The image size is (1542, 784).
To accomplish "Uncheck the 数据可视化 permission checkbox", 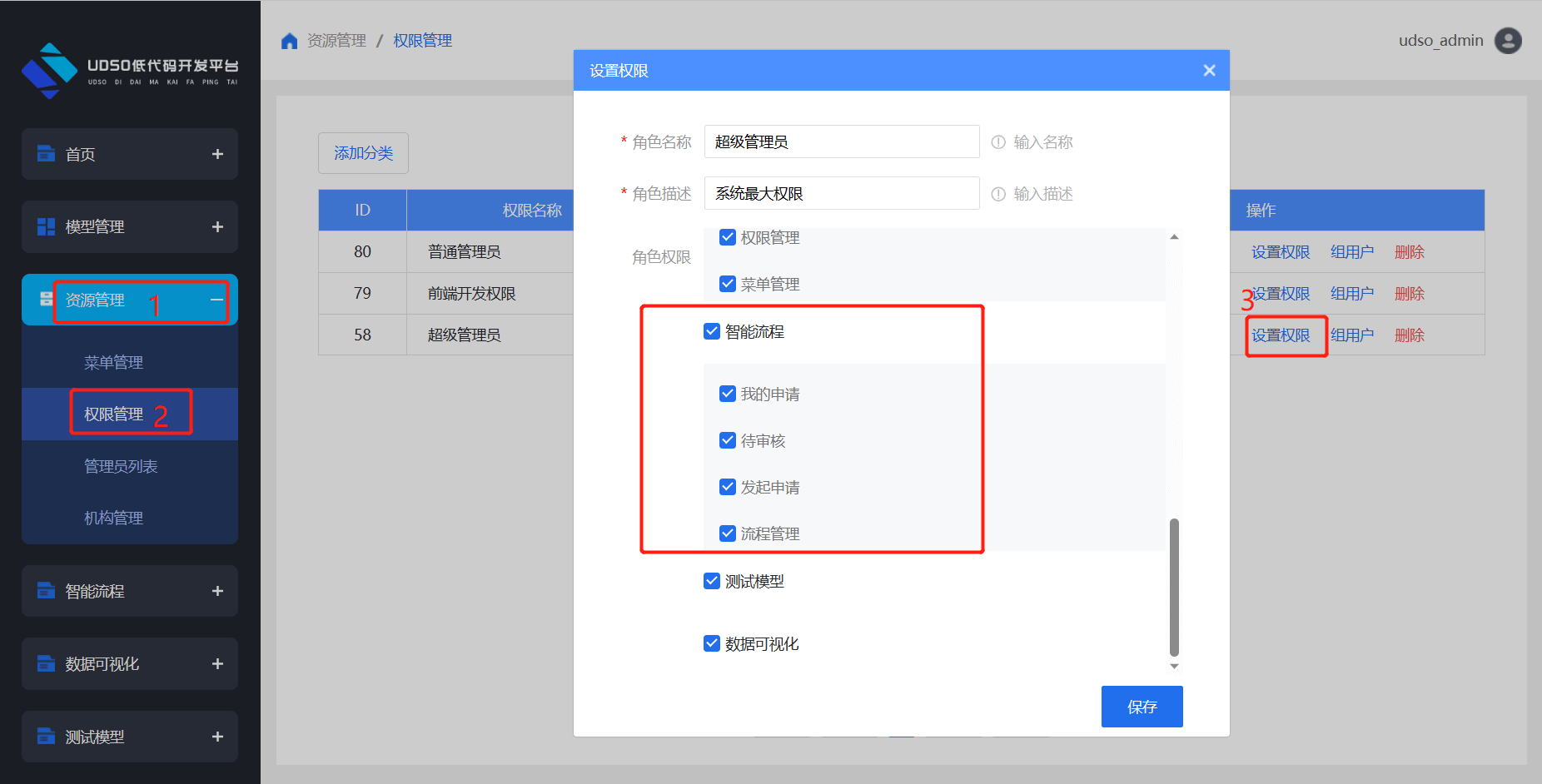I will point(712,643).
